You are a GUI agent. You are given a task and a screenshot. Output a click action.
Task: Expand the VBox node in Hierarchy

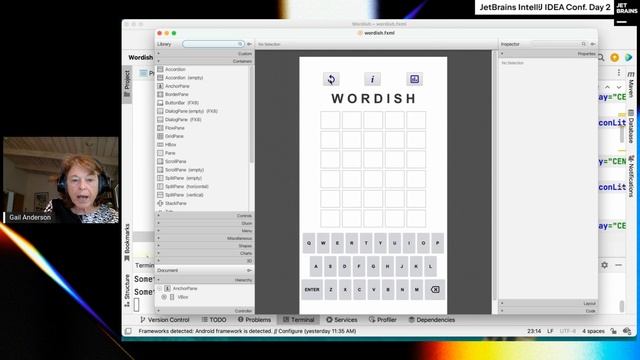click(x=164, y=297)
